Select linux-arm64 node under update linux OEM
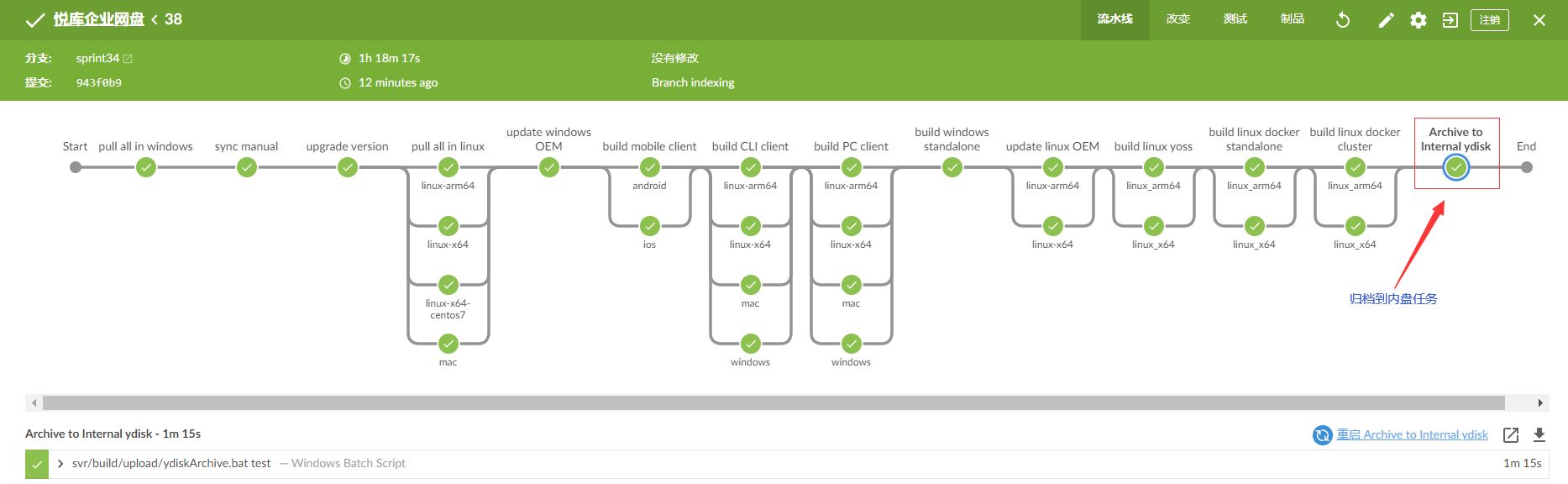 pos(1053,167)
